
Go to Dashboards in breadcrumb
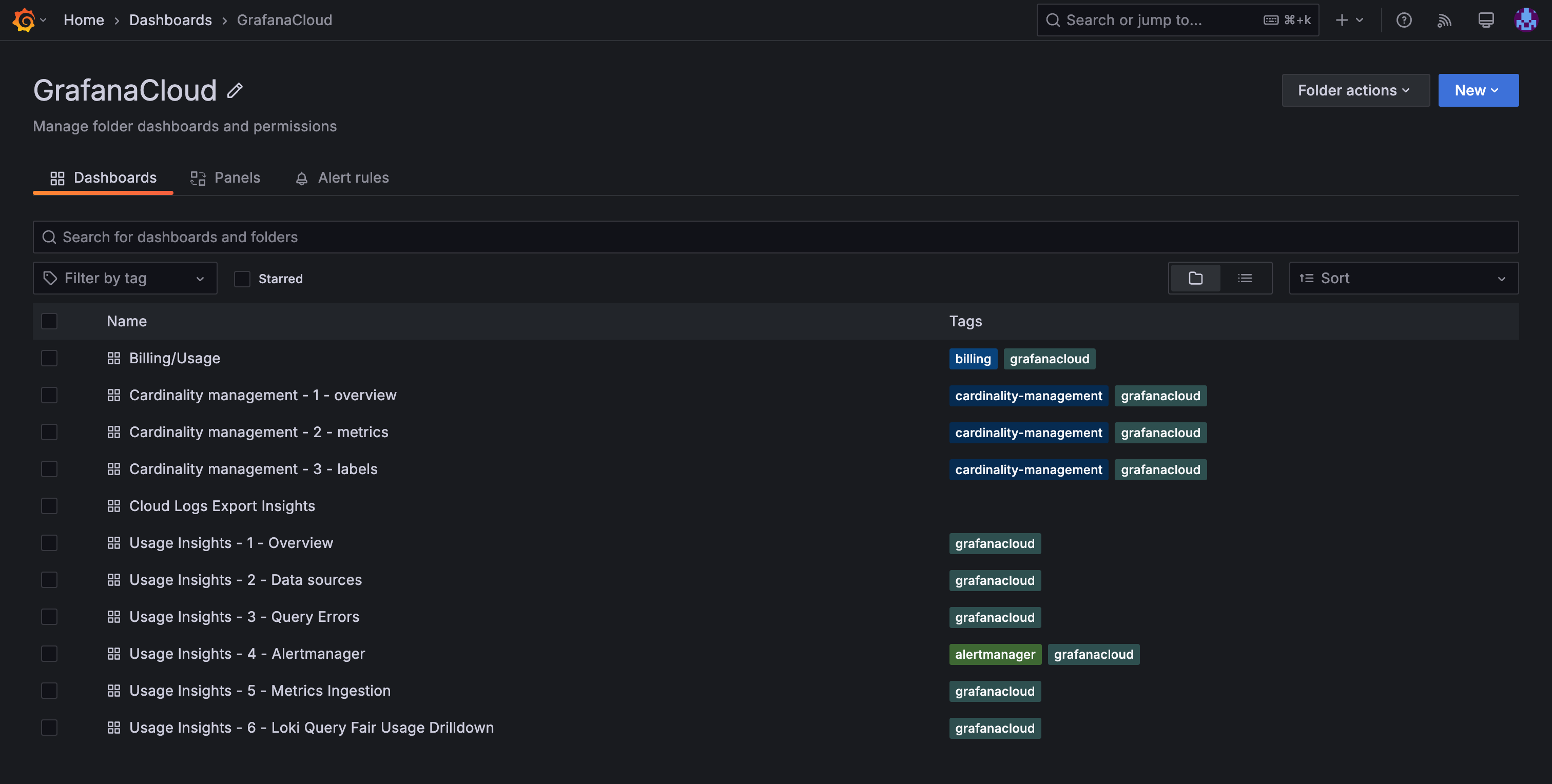tap(170, 20)
